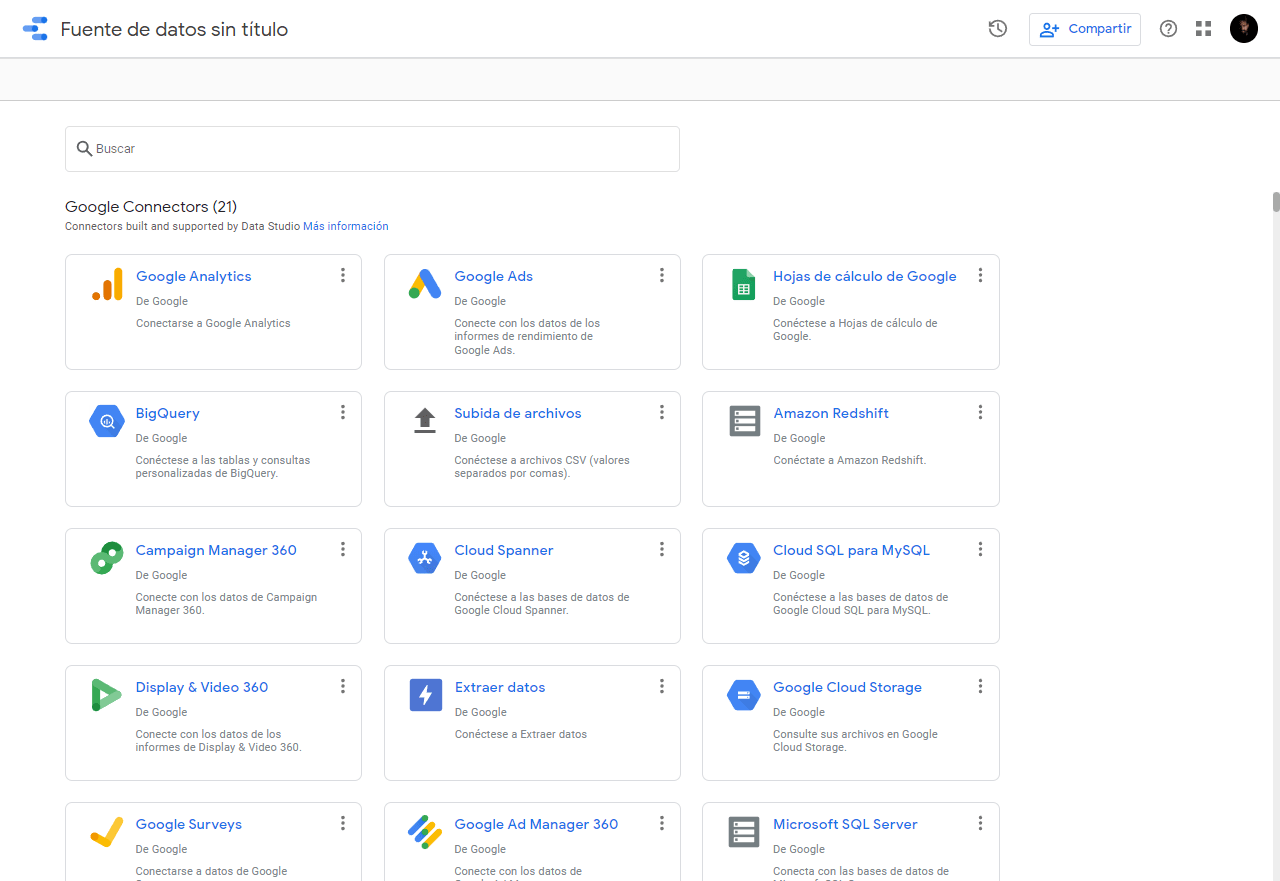Click the Buscar search field
This screenshot has width=1280, height=881.
[372, 149]
